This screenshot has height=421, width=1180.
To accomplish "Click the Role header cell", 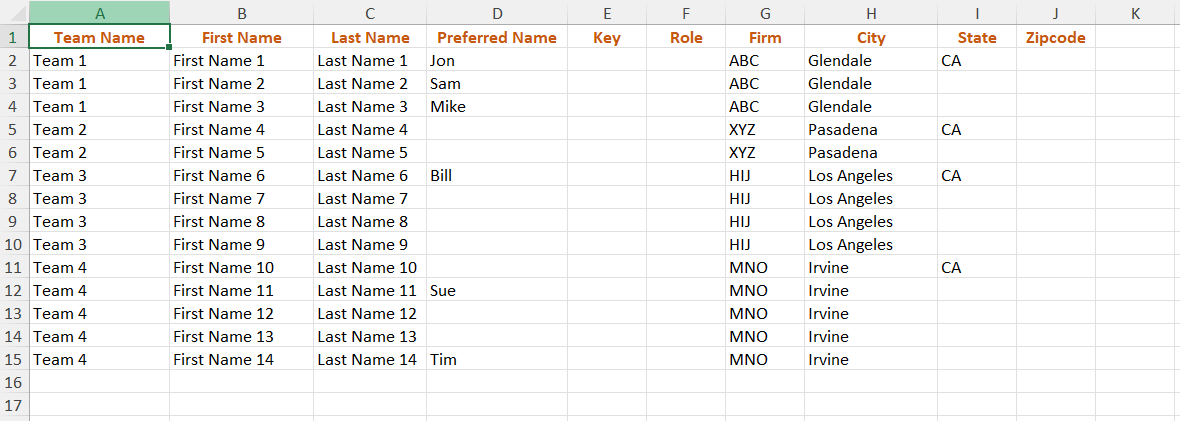I will (686, 38).
